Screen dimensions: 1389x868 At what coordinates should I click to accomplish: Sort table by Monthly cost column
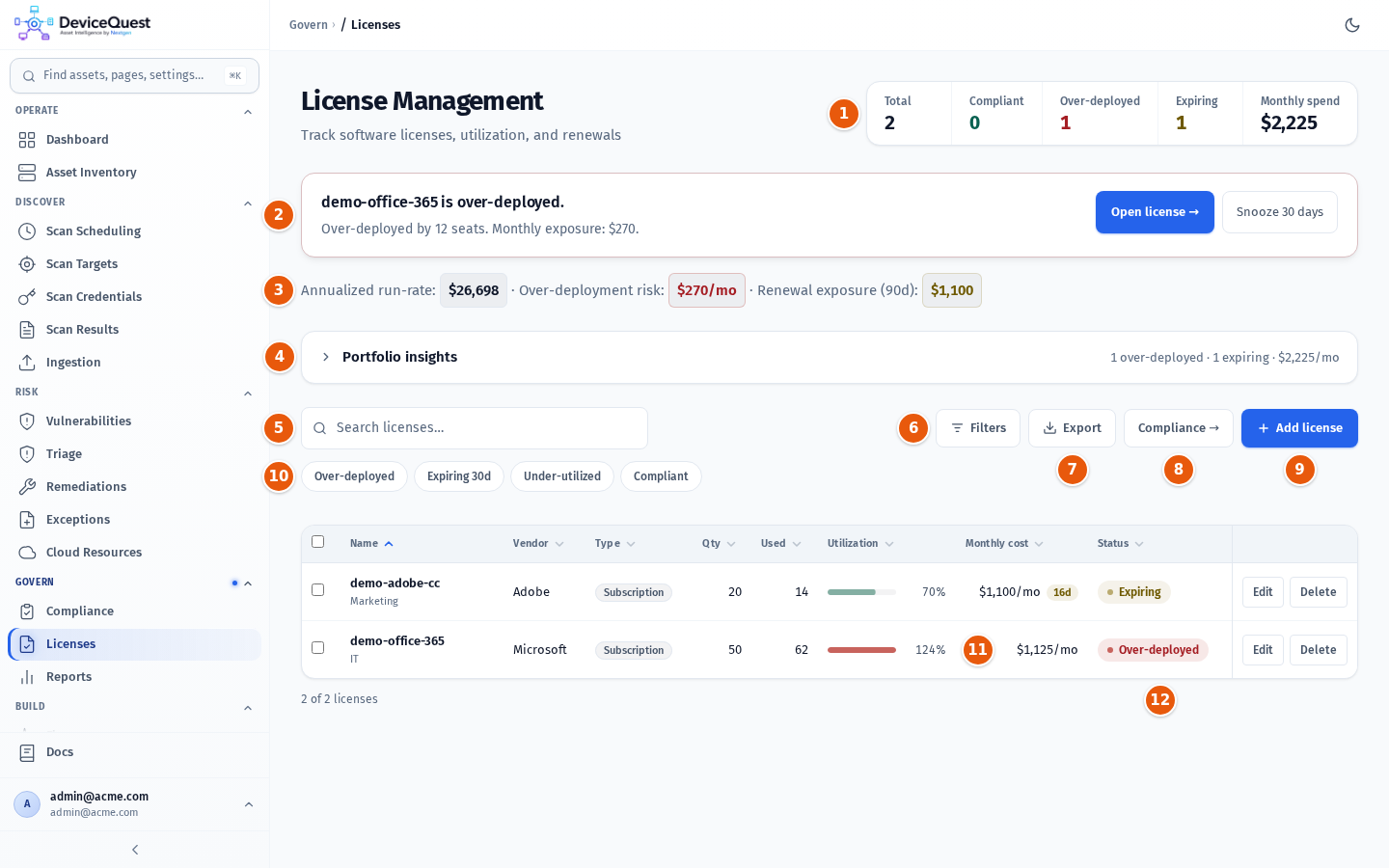(1004, 544)
